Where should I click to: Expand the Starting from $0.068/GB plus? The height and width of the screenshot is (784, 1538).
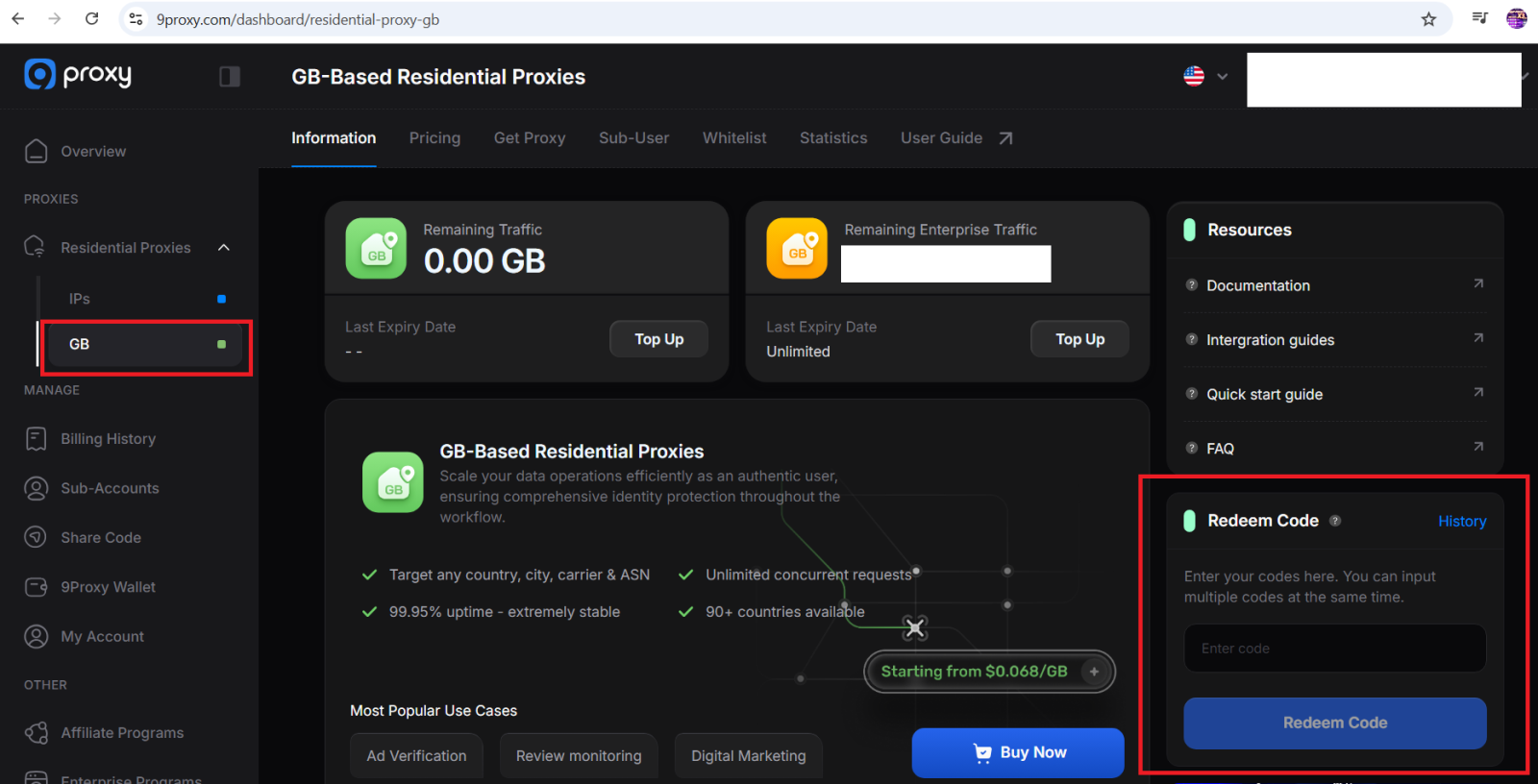1094,672
